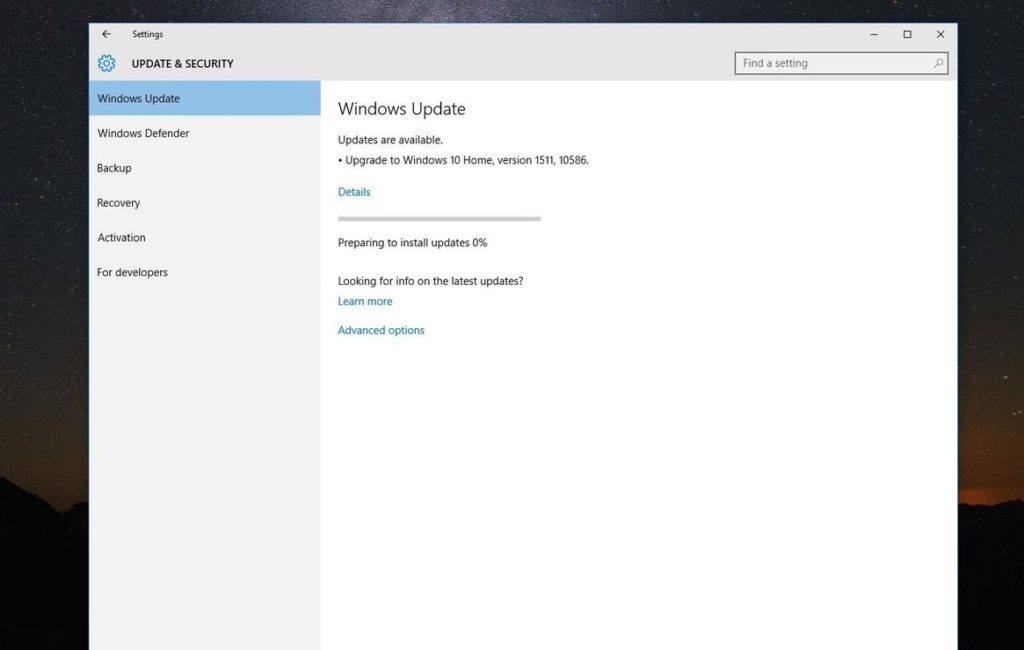Click the magnifier icon in search box
The height and width of the screenshot is (650, 1024).
937,63
